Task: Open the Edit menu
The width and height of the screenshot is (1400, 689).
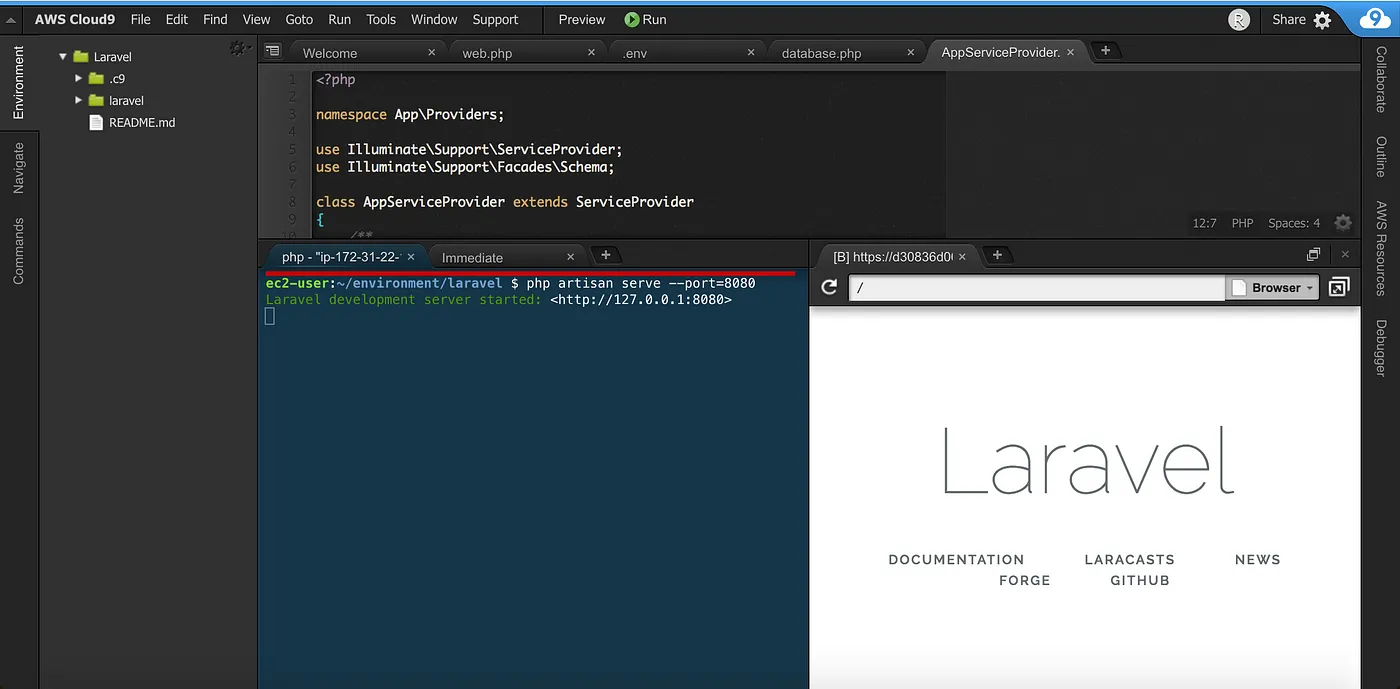Action: coord(177,20)
